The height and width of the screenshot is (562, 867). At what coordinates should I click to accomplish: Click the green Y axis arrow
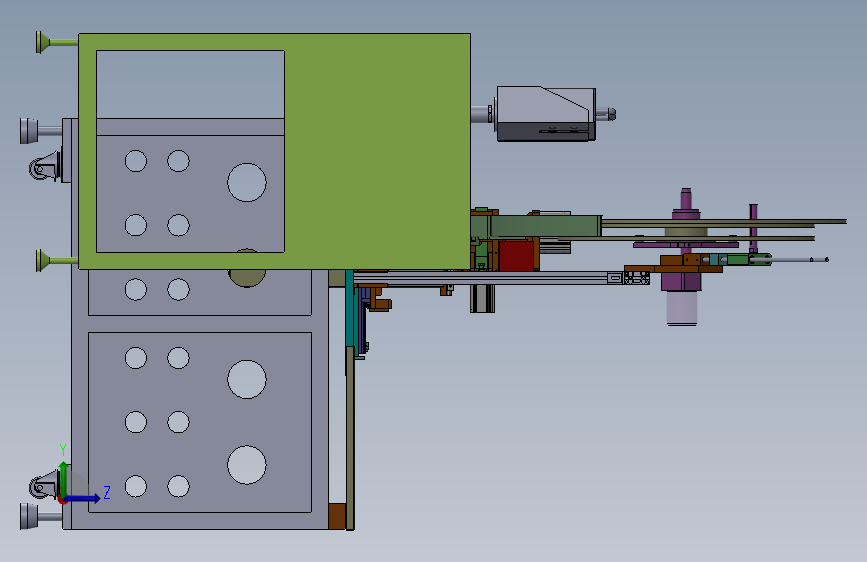coord(64,478)
